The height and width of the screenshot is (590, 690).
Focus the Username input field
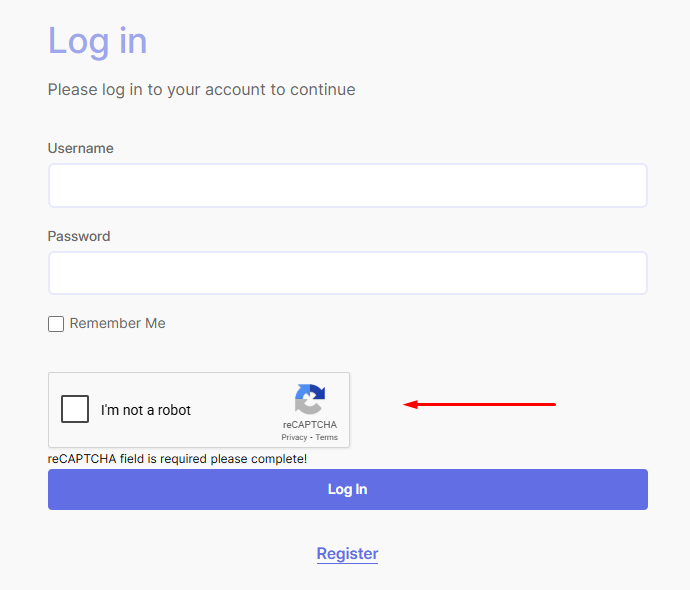[x=347, y=186]
